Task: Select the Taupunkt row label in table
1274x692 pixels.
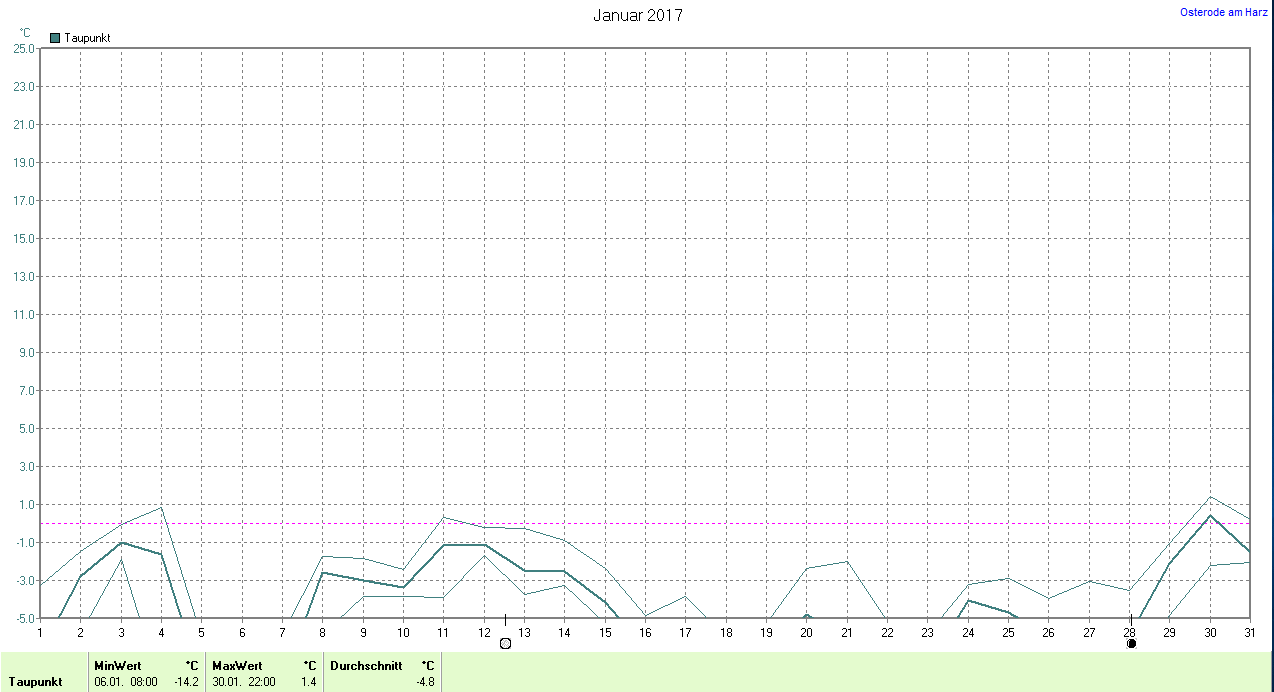Action: click(35, 682)
